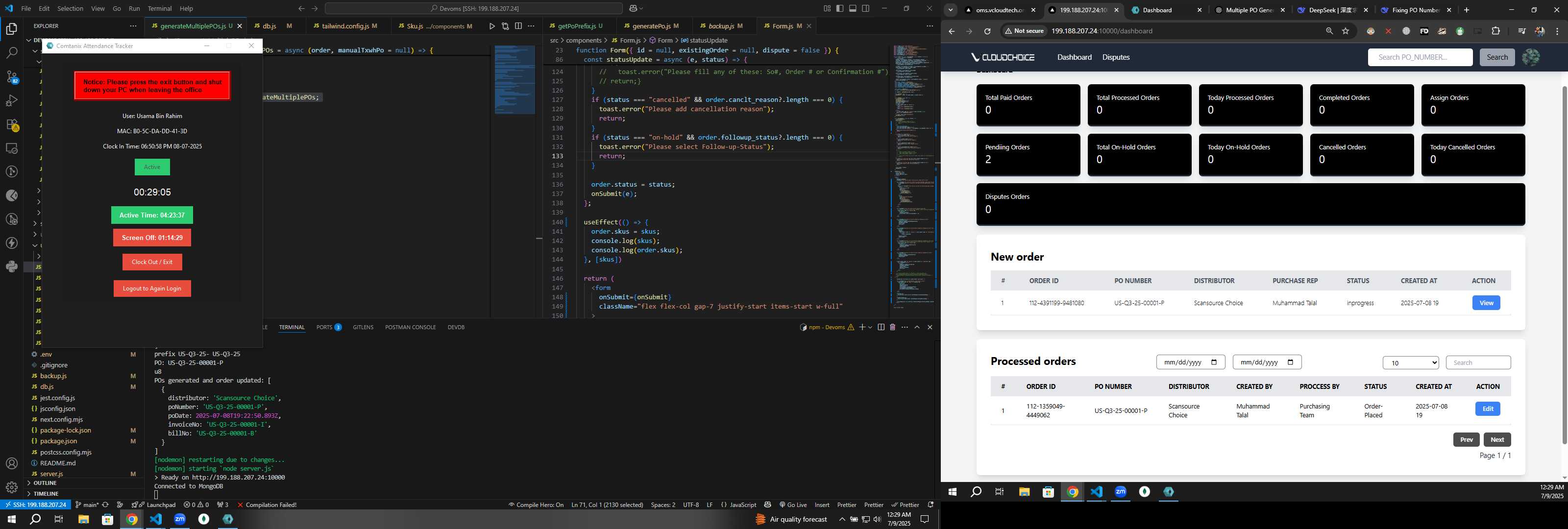
Task: Run the file with the editor play icon
Action: (492, 26)
